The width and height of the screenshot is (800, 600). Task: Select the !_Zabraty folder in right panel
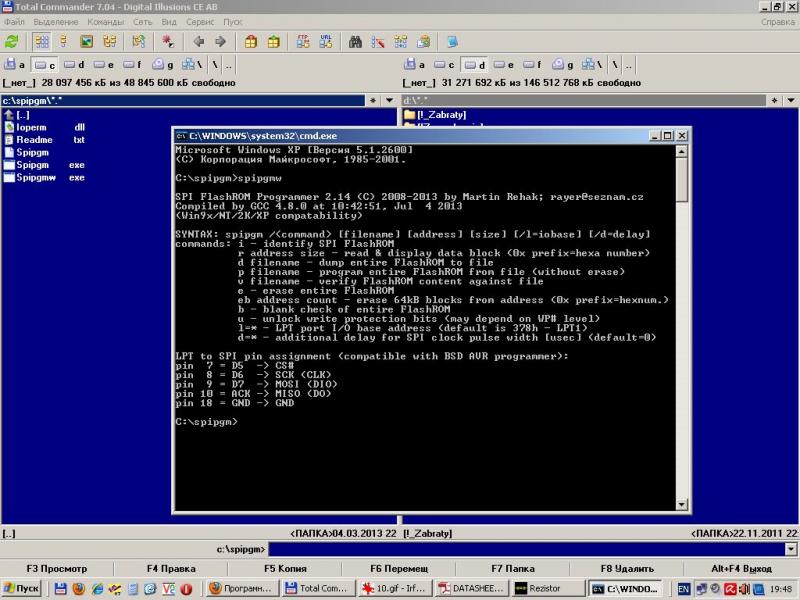coord(435,115)
